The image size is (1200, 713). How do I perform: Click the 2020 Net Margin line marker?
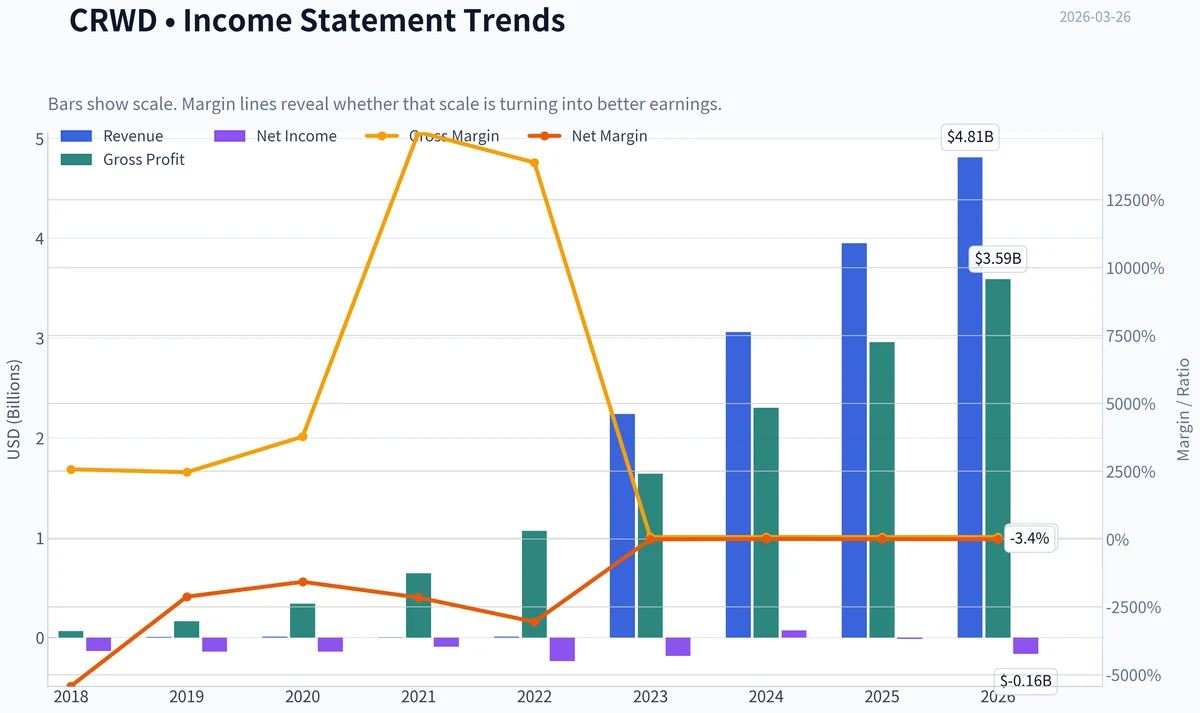click(302, 582)
